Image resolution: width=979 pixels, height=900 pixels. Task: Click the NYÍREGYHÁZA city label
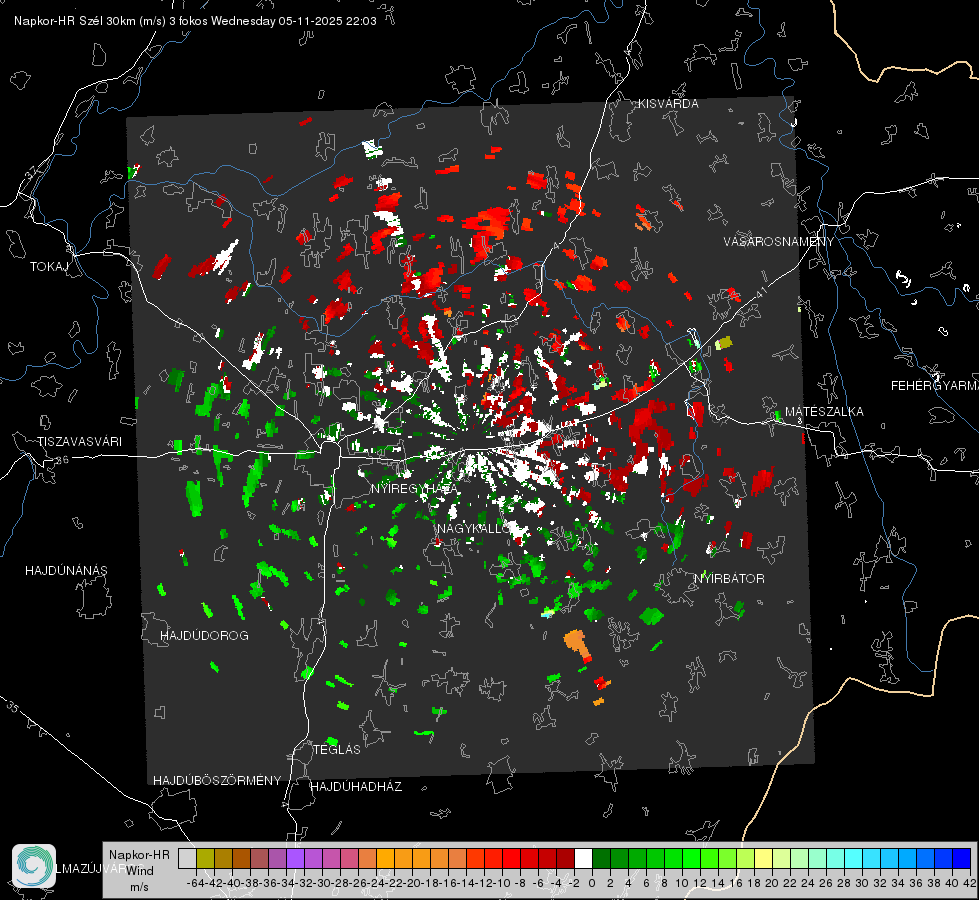413,488
